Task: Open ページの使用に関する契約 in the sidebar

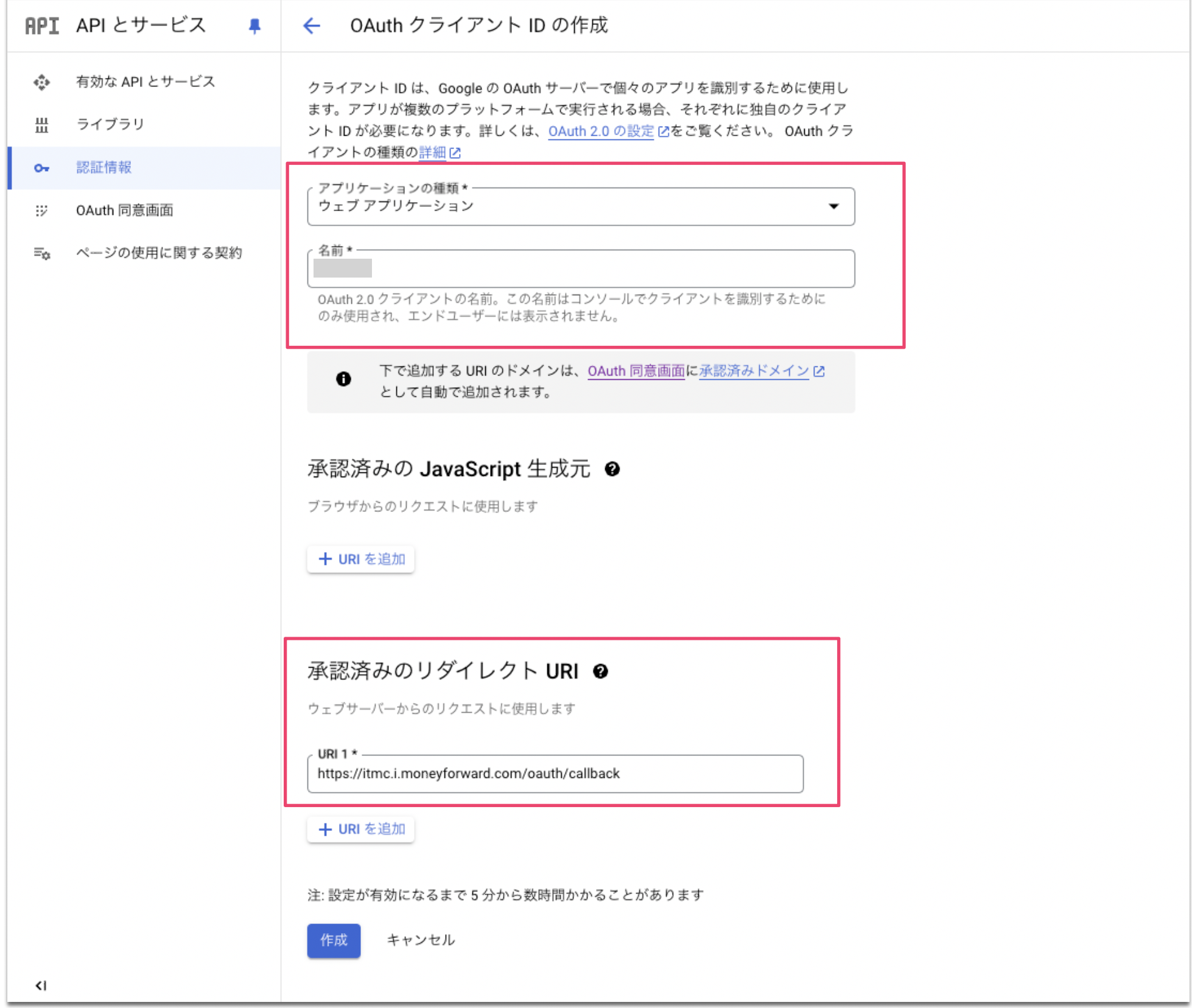Action: [144, 253]
